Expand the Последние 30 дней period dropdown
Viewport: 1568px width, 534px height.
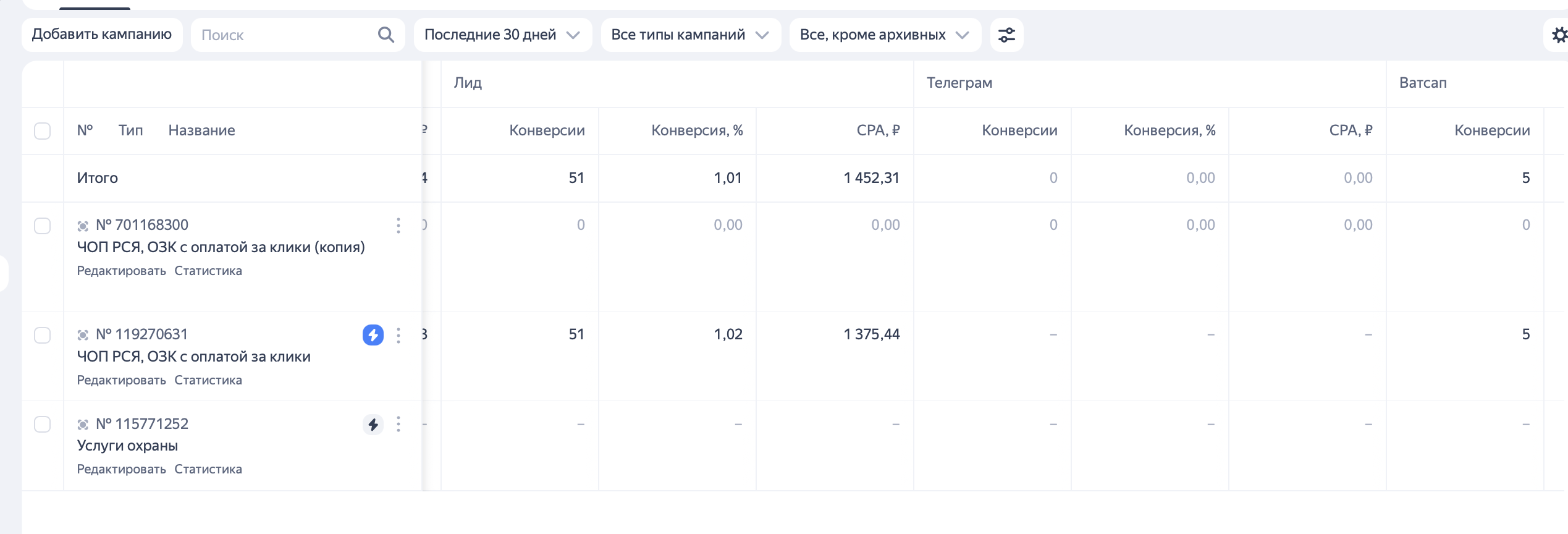click(502, 35)
